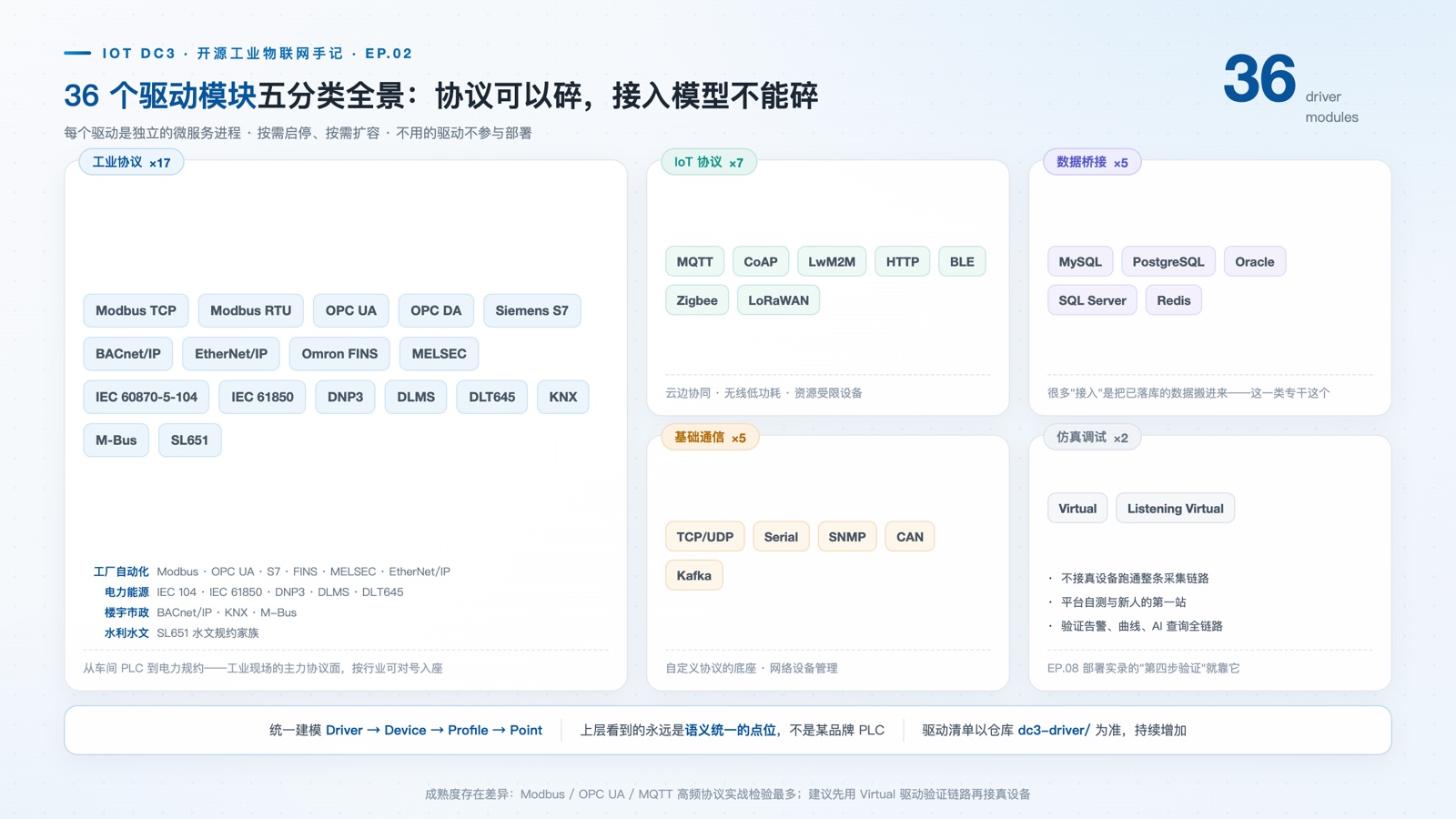The image size is (1456, 819).
Task: Click the OPC UA driver chip
Action: pyautogui.click(x=351, y=310)
